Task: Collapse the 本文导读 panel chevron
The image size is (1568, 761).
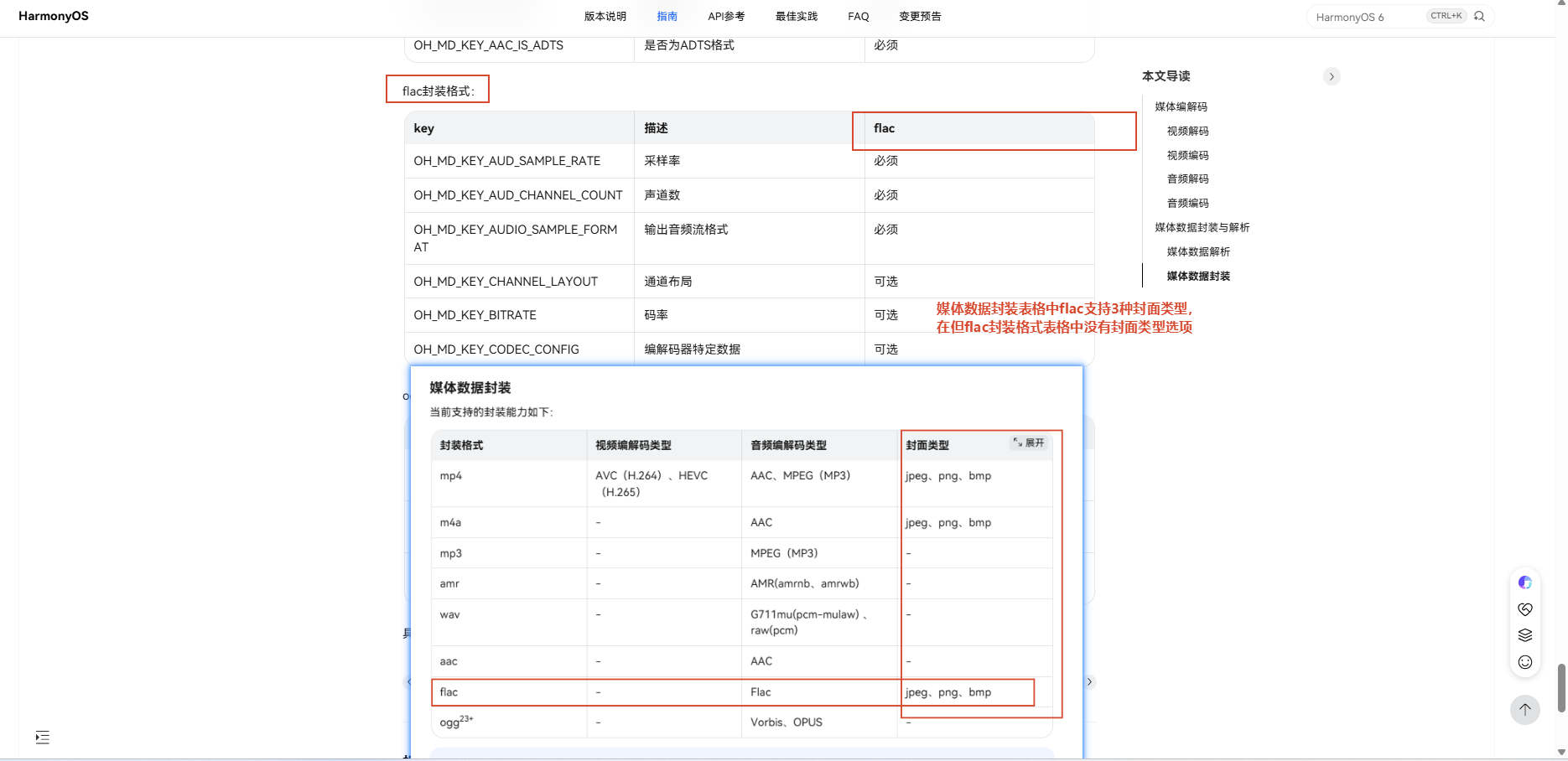Action: 1332,76
